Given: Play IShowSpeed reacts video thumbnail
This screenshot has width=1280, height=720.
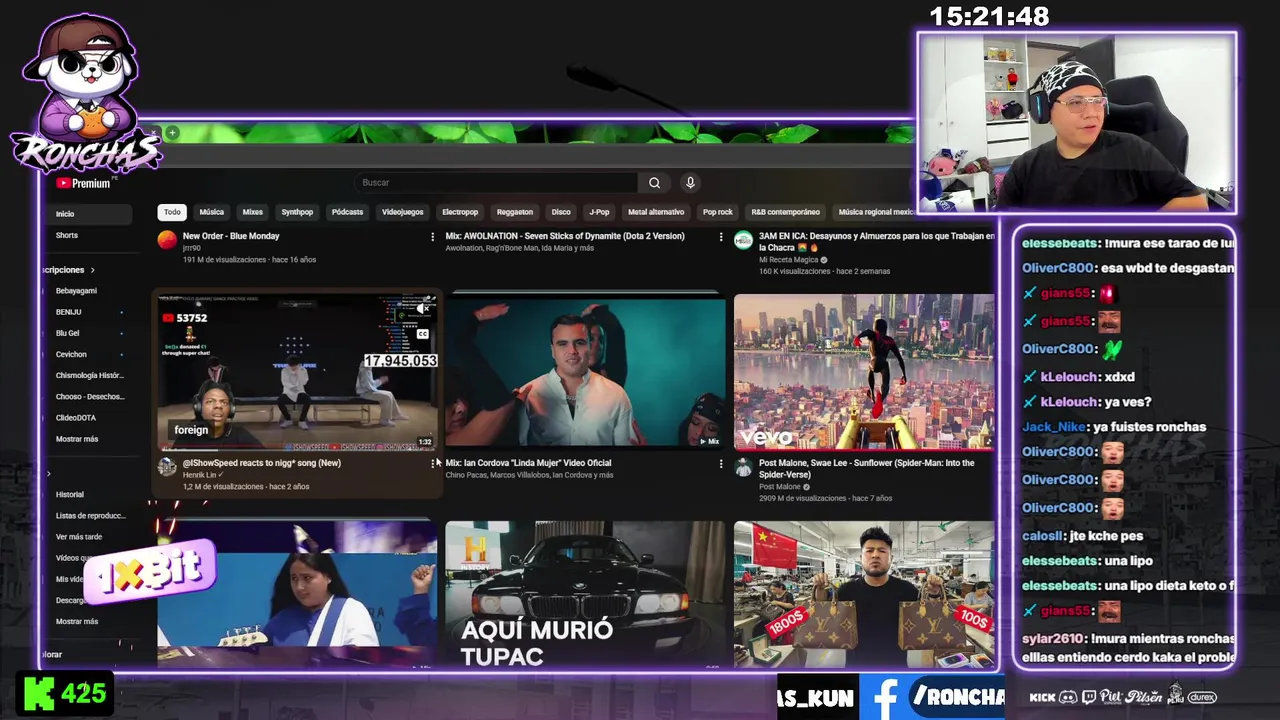Looking at the screenshot, I should (x=297, y=372).
